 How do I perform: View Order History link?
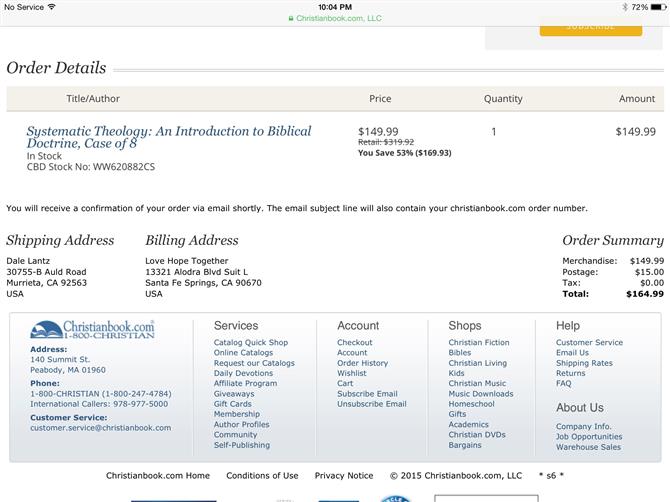click(362, 363)
